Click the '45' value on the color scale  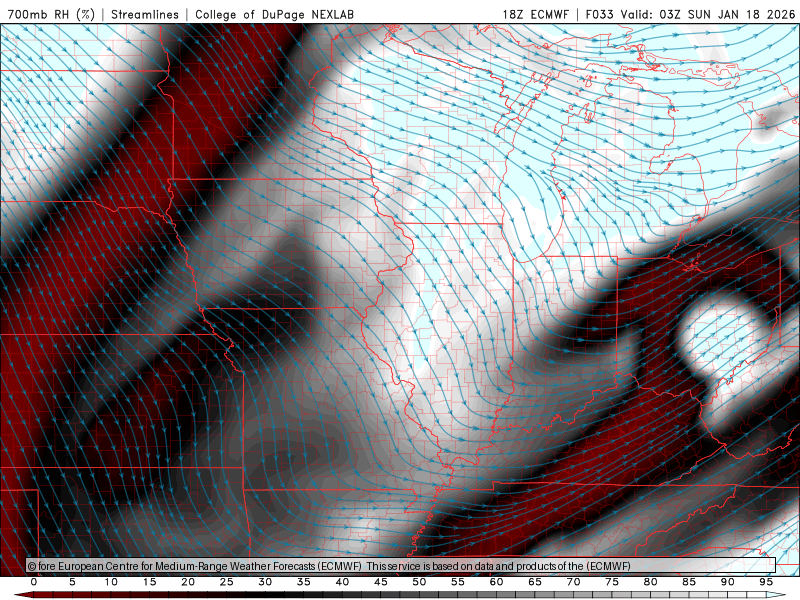click(x=381, y=582)
